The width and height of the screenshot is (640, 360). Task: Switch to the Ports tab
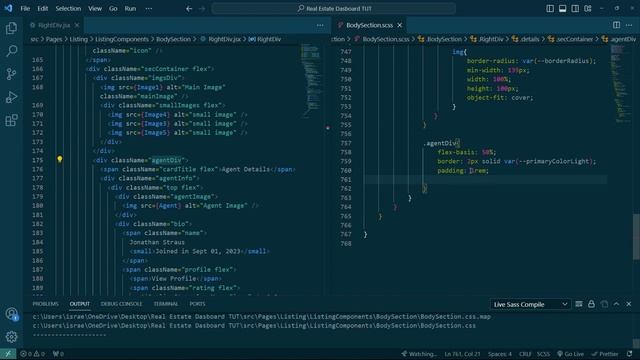(197, 304)
